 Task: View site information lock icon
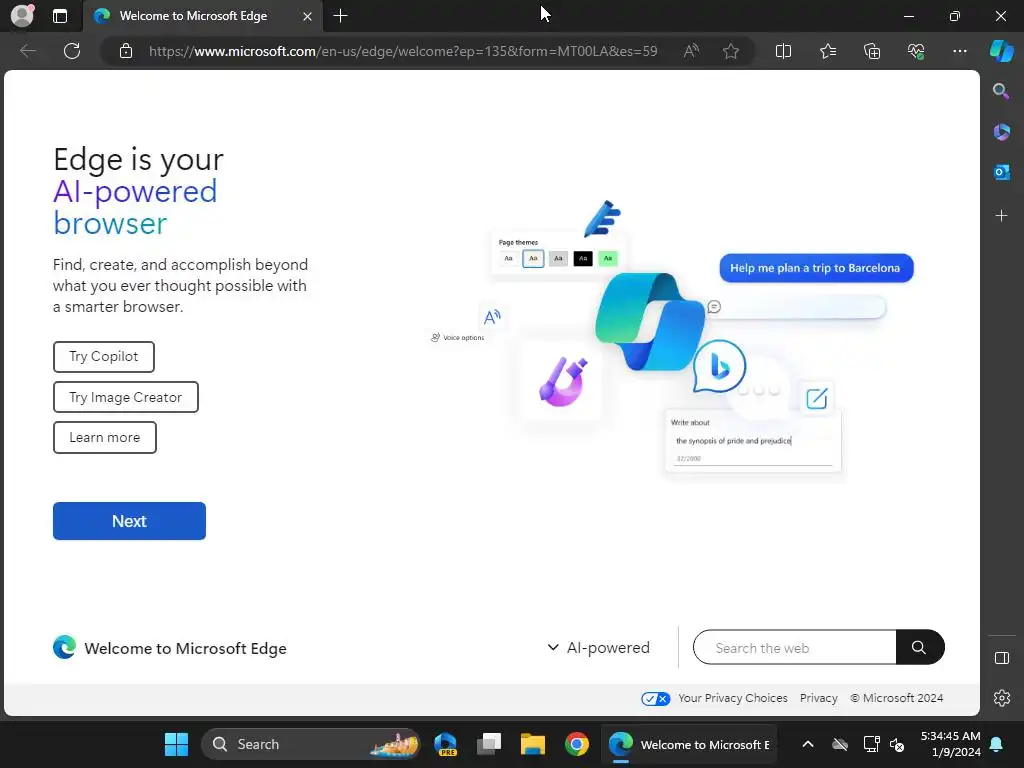click(x=126, y=51)
